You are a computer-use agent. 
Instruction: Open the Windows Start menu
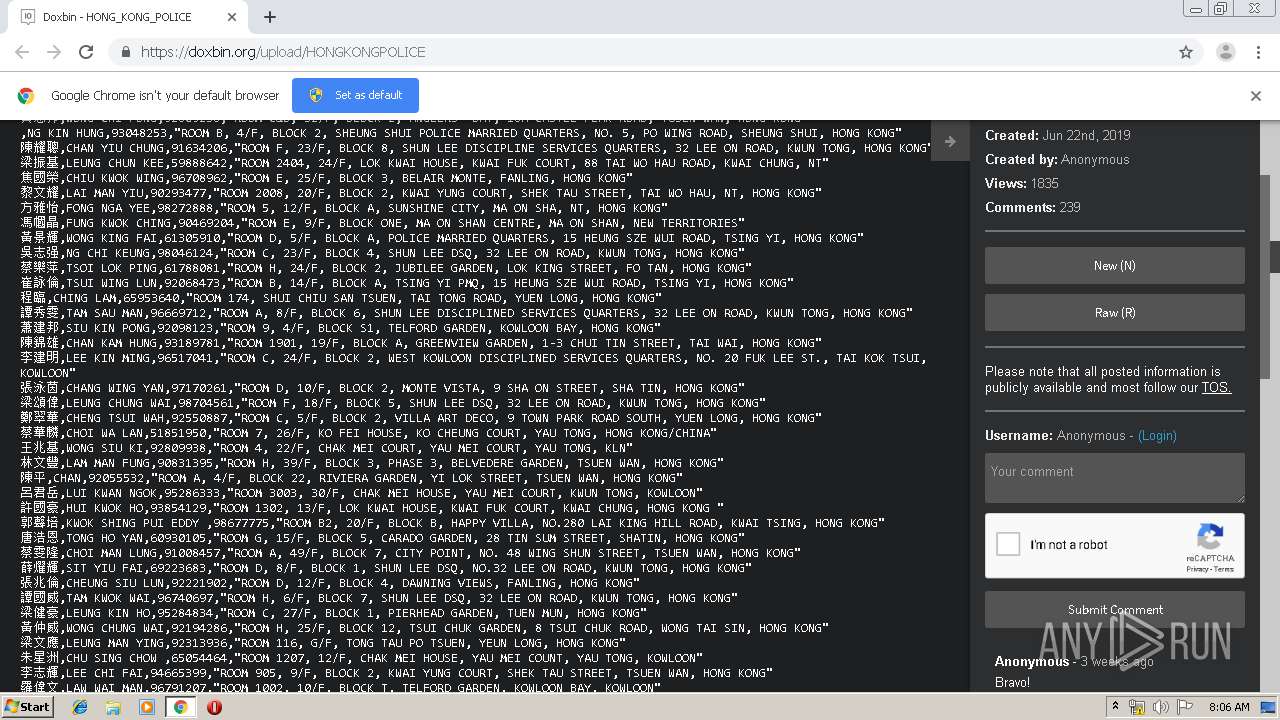coord(28,707)
